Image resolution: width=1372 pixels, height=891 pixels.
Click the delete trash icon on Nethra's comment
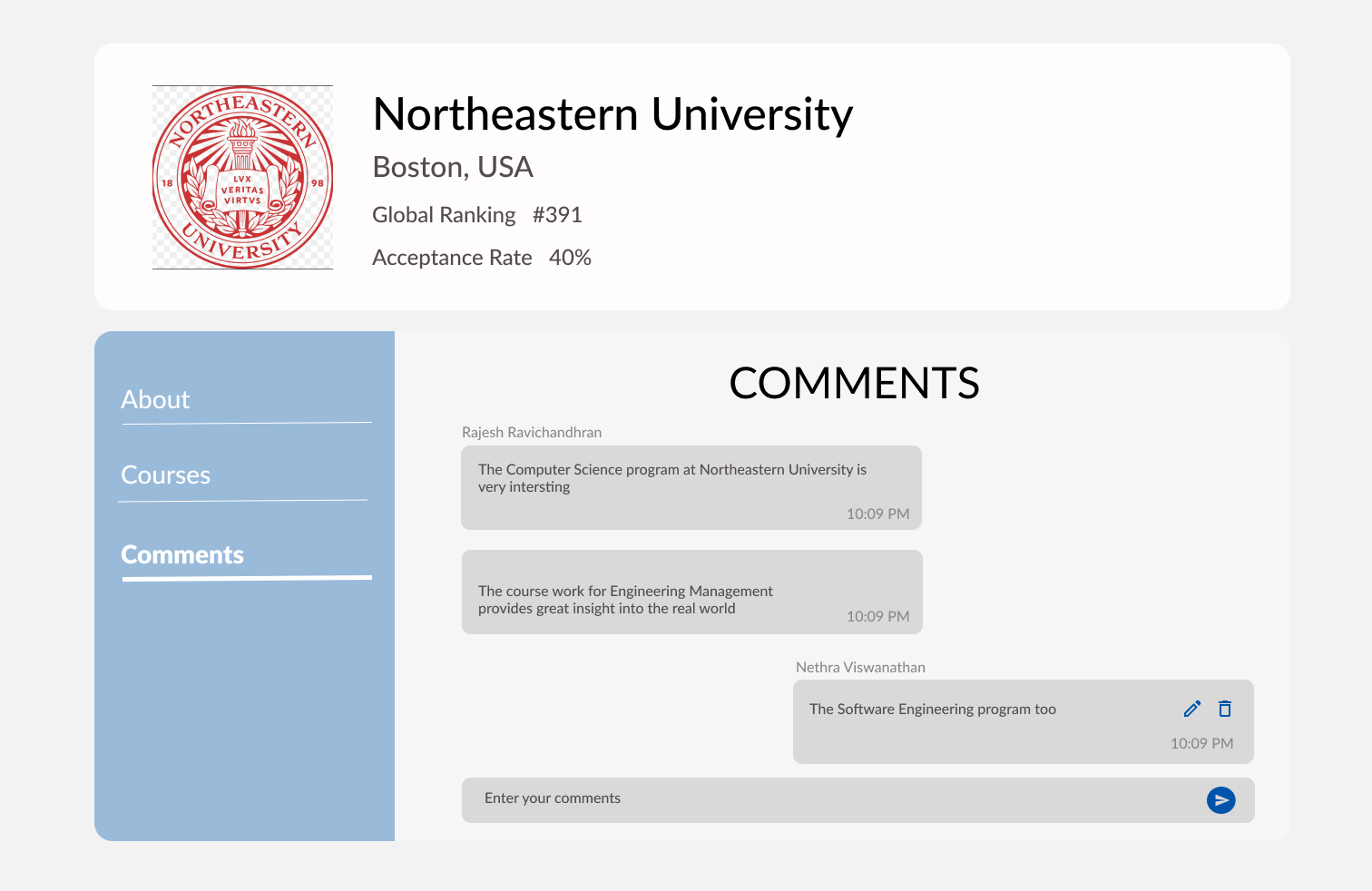point(1225,709)
